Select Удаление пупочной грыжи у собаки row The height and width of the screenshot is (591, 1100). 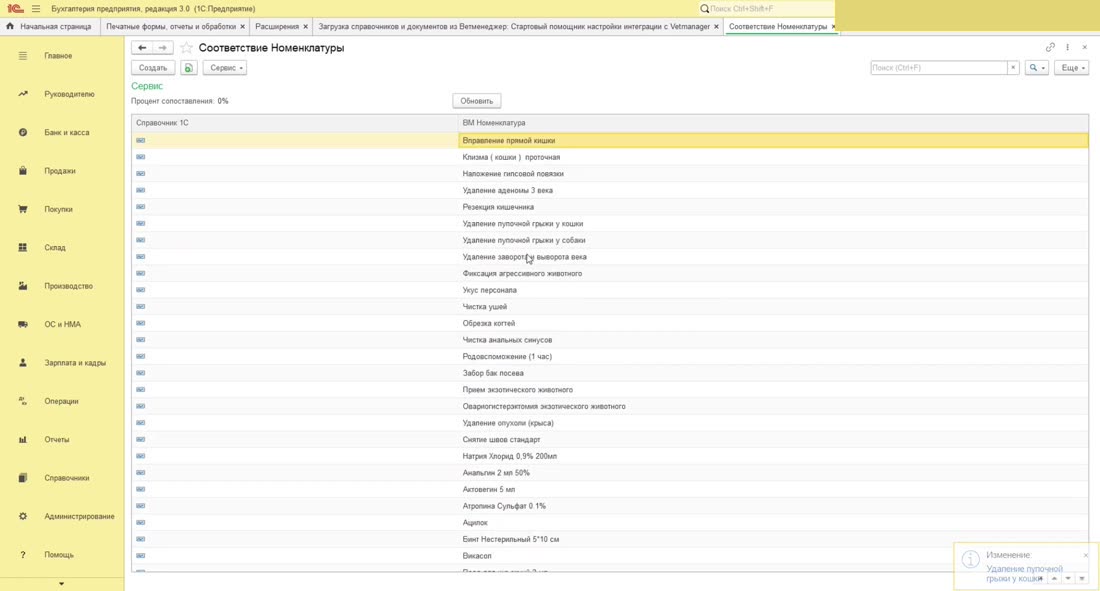tap(610, 240)
